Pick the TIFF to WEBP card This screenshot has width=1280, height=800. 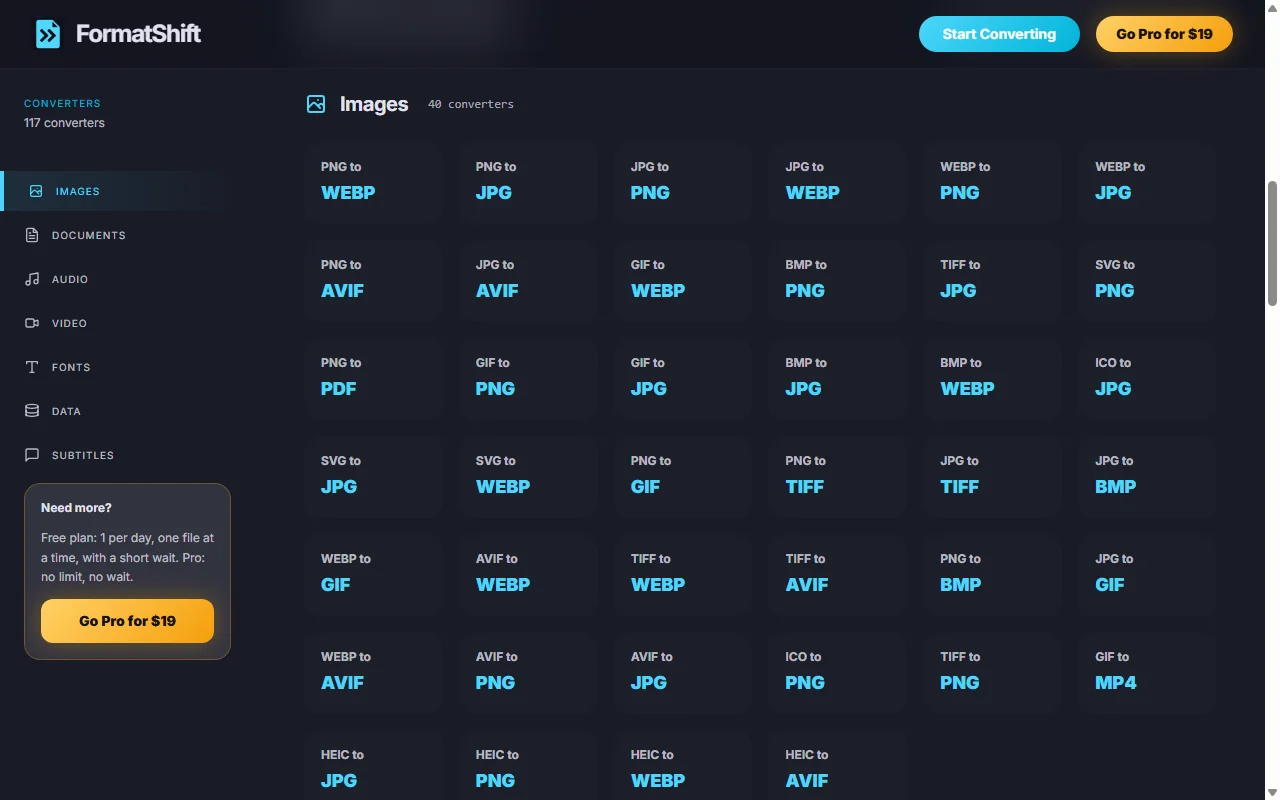click(684, 573)
